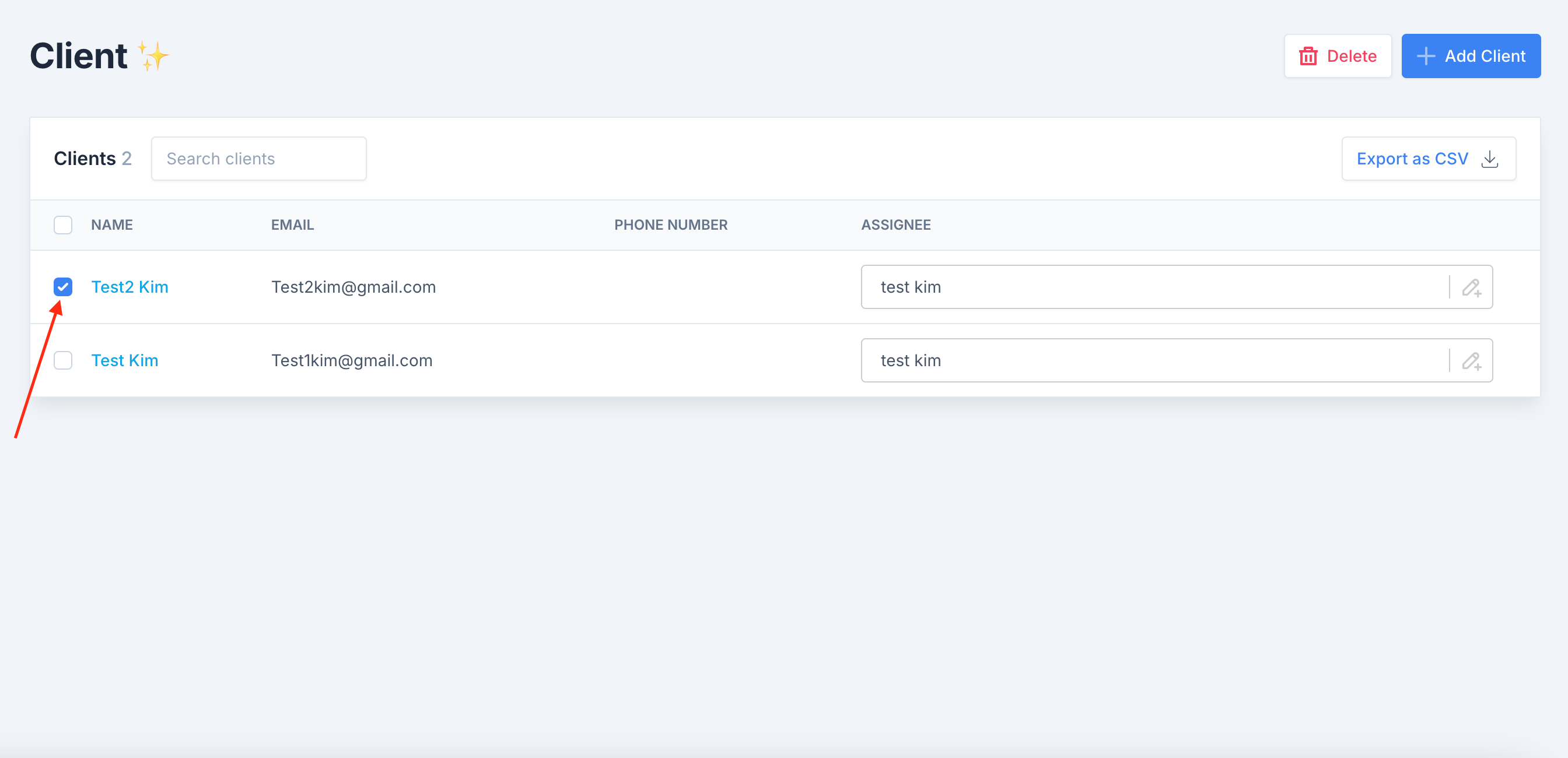Click the NAME column header
The height and width of the screenshot is (758, 1568).
[x=112, y=225]
